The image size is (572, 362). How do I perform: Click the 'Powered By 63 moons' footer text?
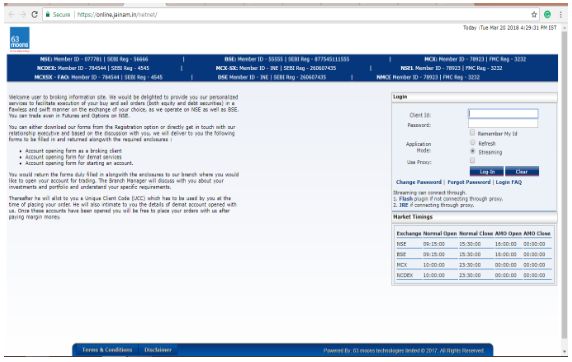point(404,351)
